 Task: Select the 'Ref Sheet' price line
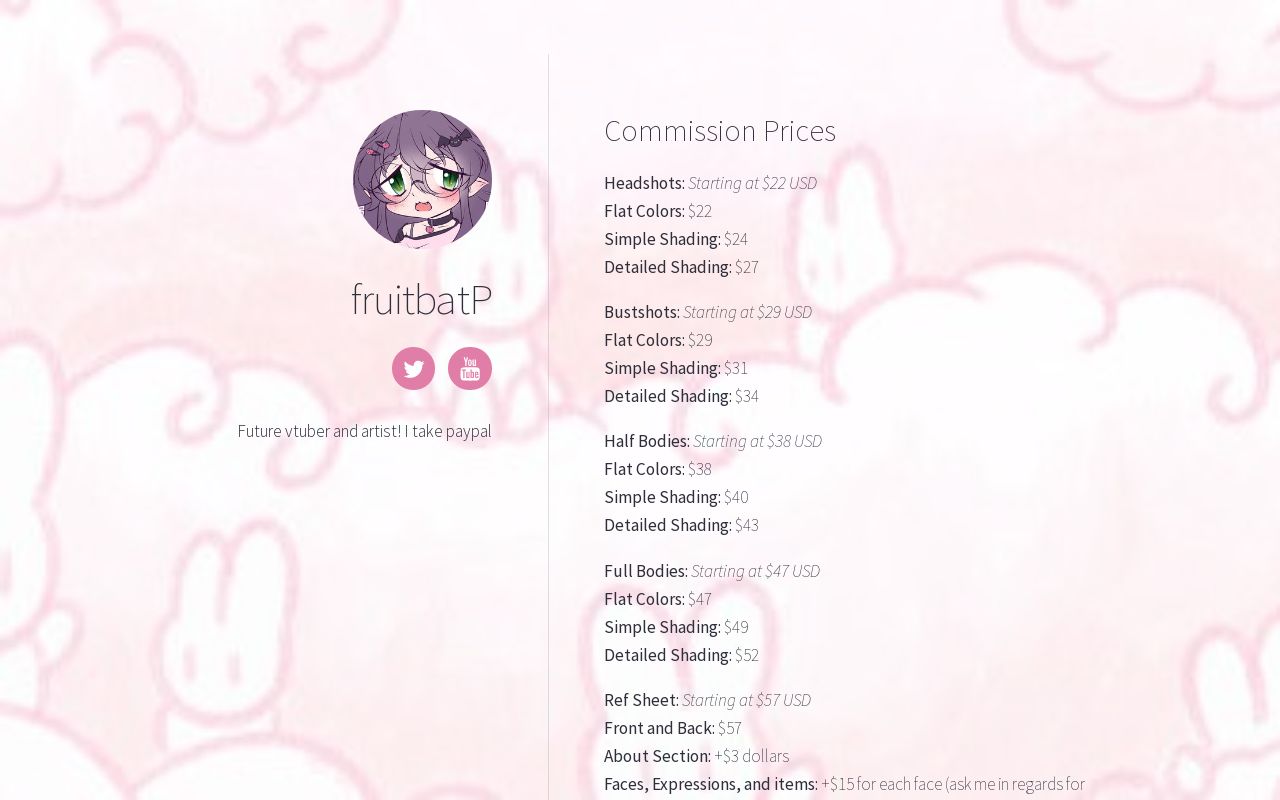tap(707, 700)
